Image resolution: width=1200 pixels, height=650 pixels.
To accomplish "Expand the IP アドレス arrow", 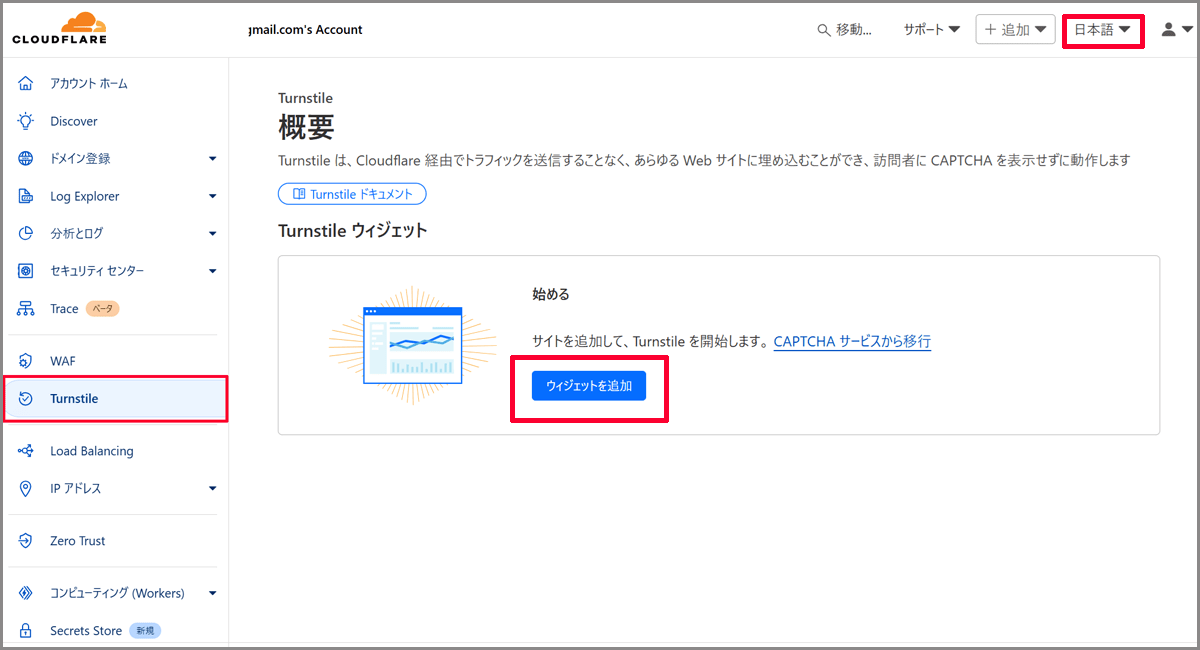I will pyautogui.click(x=212, y=489).
